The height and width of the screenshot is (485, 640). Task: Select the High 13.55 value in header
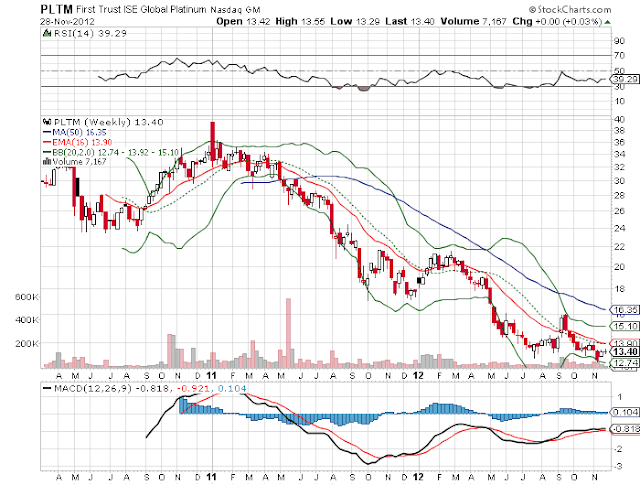click(300, 21)
